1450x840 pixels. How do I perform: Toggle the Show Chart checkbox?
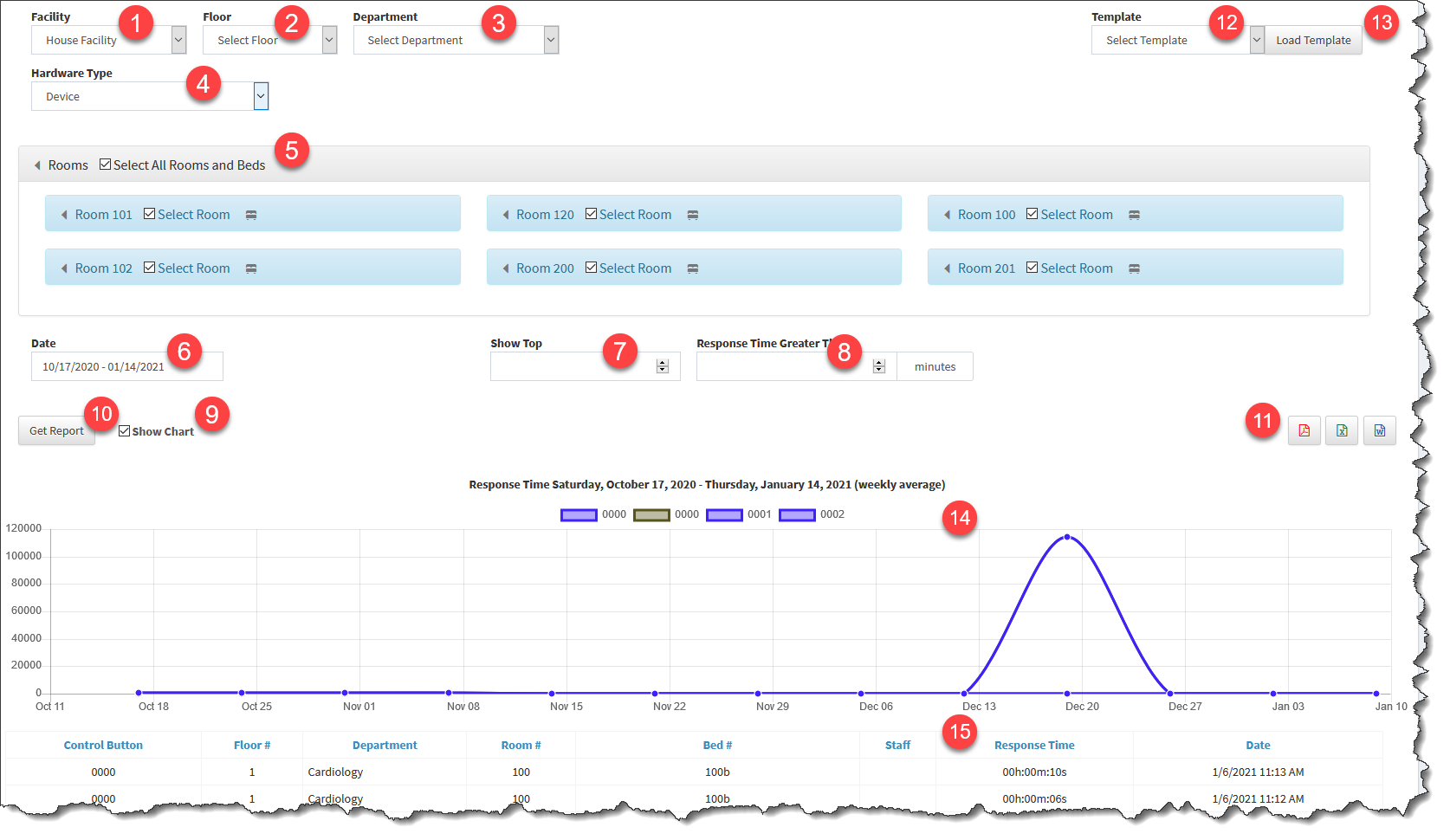click(x=125, y=431)
